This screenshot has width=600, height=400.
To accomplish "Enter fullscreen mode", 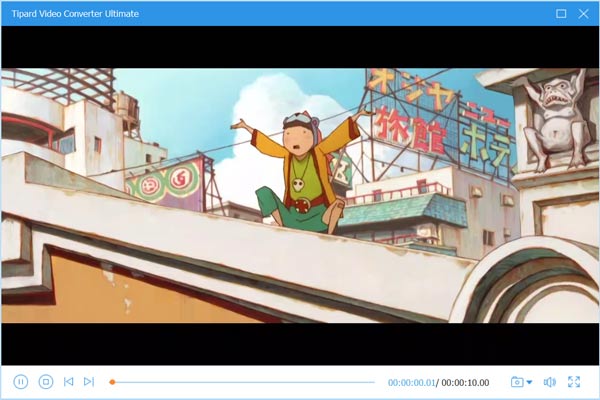I will click(x=574, y=382).
